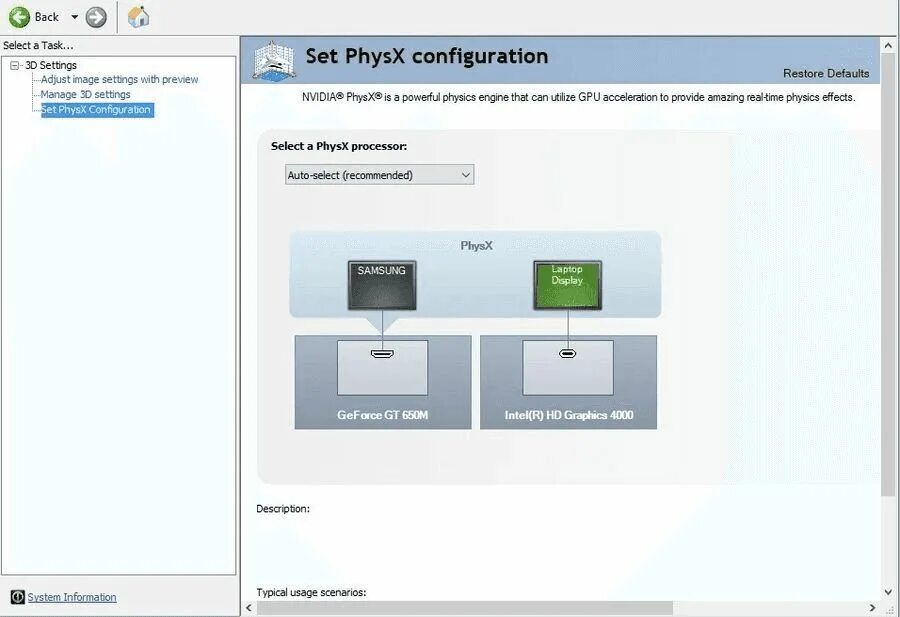Click the Select a Task... heading
This screenshot has width=900, height=617.
[38, 45]
